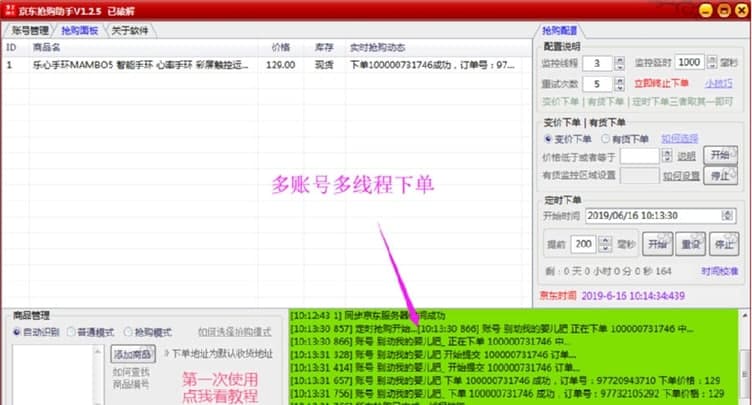Screen dimensions: 752x405
Task: Click log line with 订单号 97732105292
Action: point(507,393)
